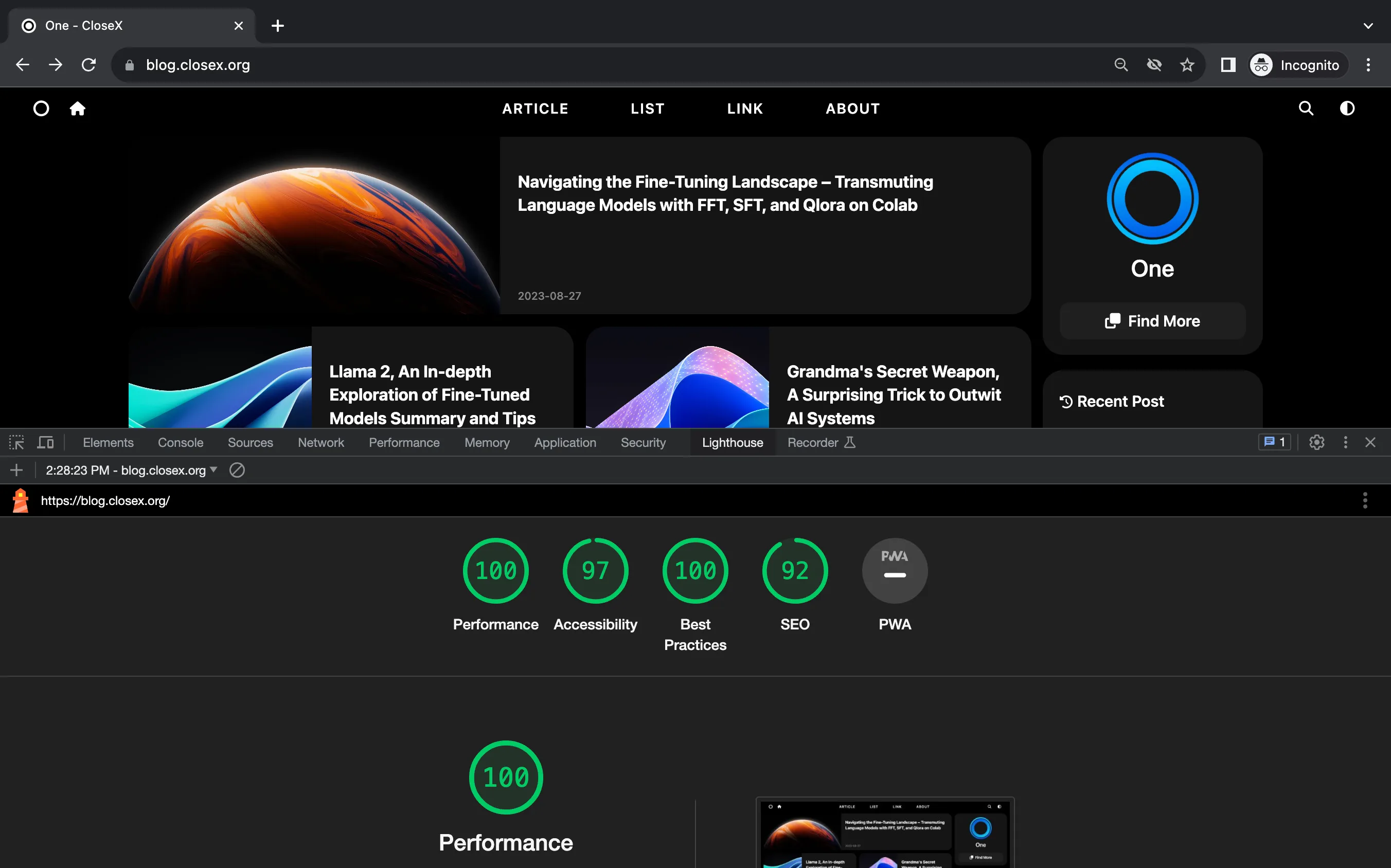This screenshot has width=1391, height=868.
Task: Open Lighthouse report tools three-dot menu
Action: click(1365, 501)
